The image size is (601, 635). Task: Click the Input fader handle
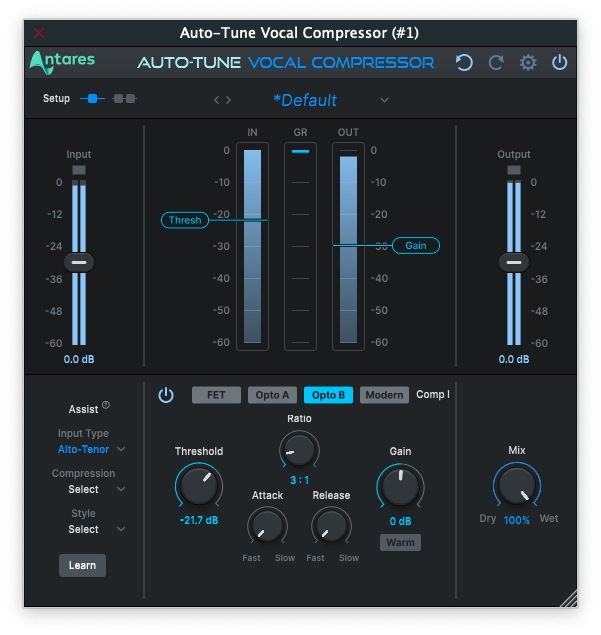pos(79,262)
